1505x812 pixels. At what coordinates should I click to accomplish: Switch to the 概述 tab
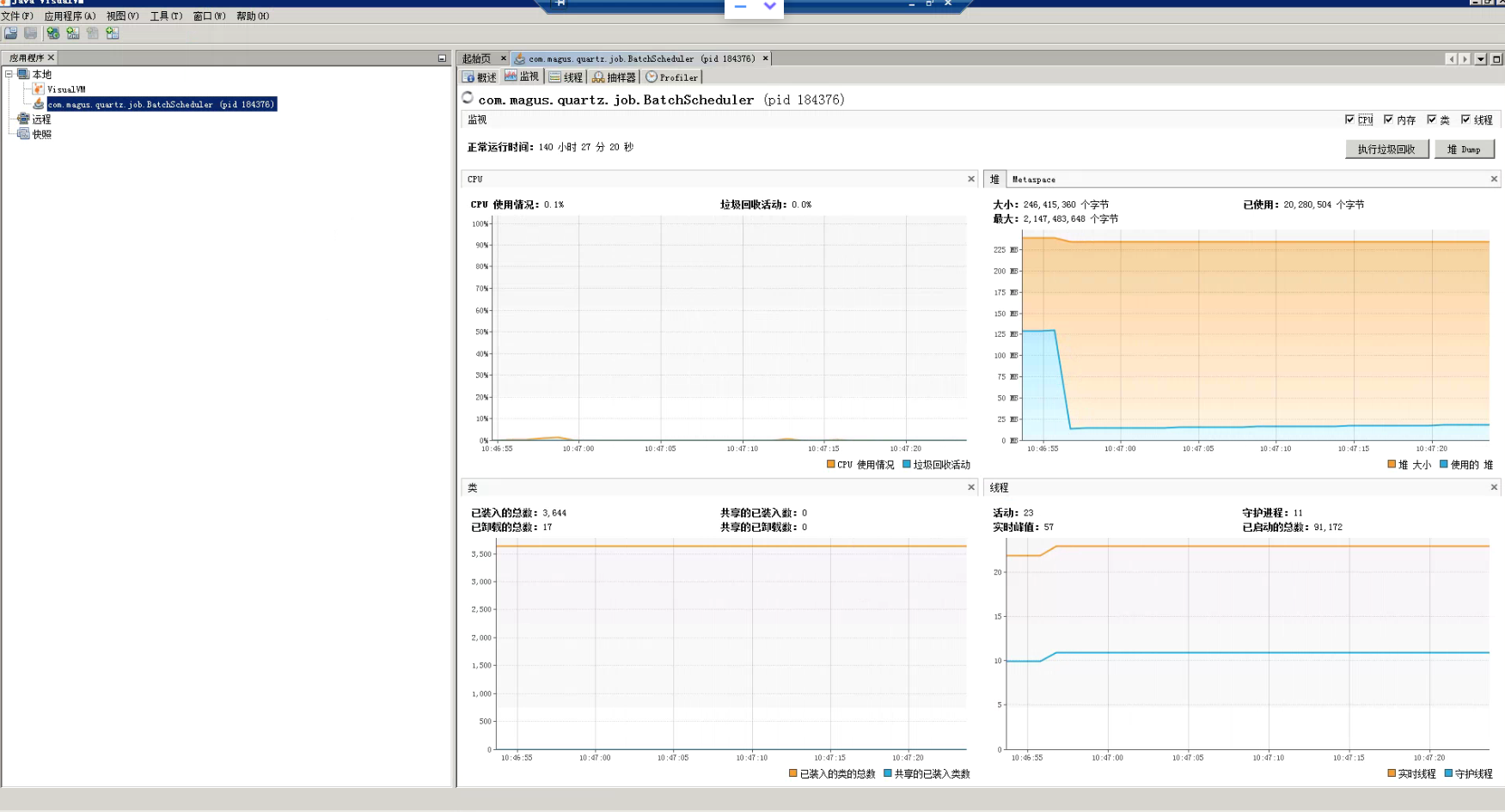coord(480,77)
